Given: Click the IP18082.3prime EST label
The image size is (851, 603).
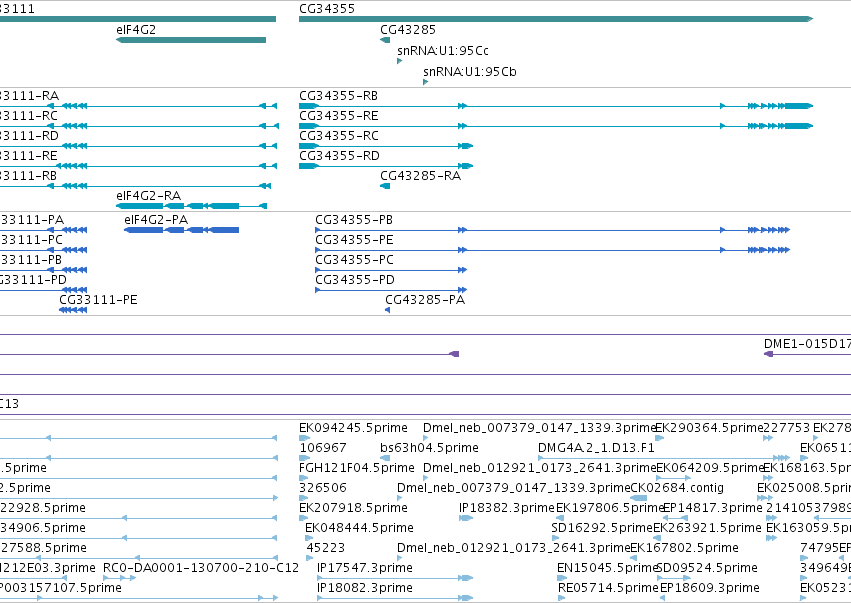Looking at the screenshot, I should (365, 588).
